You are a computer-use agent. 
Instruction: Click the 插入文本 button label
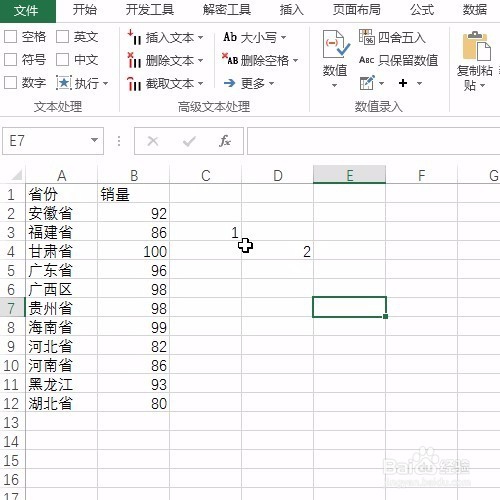click(170, 37)
